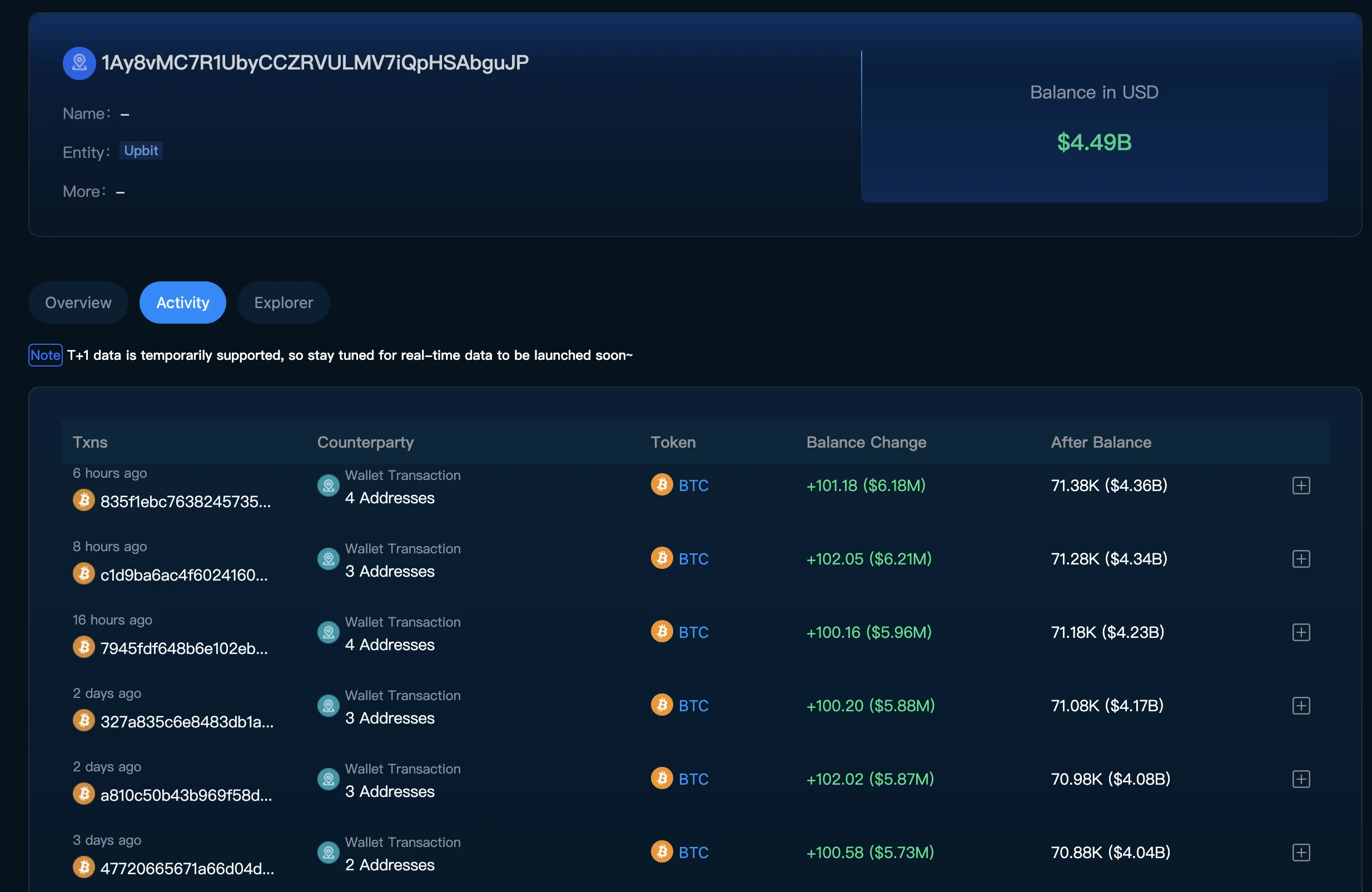The image size is (1372, 892).
Task: Click the wallet transaction icon in the 8 hours ago row
Action: point(328,559)
